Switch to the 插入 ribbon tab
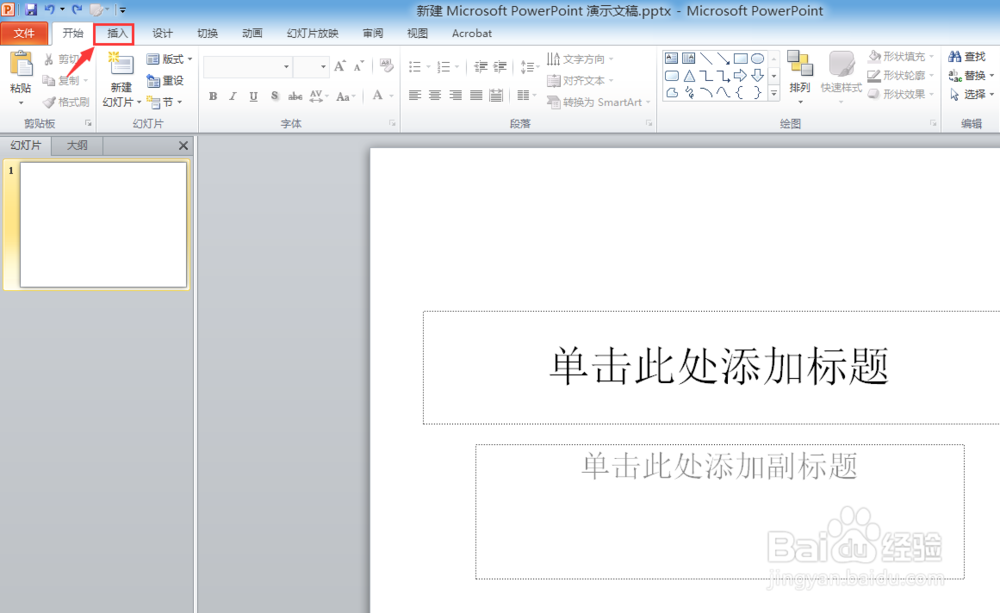 coord(114,33)
